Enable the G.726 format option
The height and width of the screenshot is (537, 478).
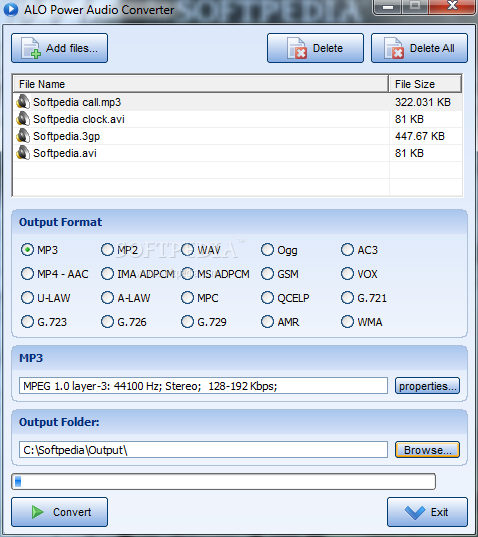click(x=124, y=322)
